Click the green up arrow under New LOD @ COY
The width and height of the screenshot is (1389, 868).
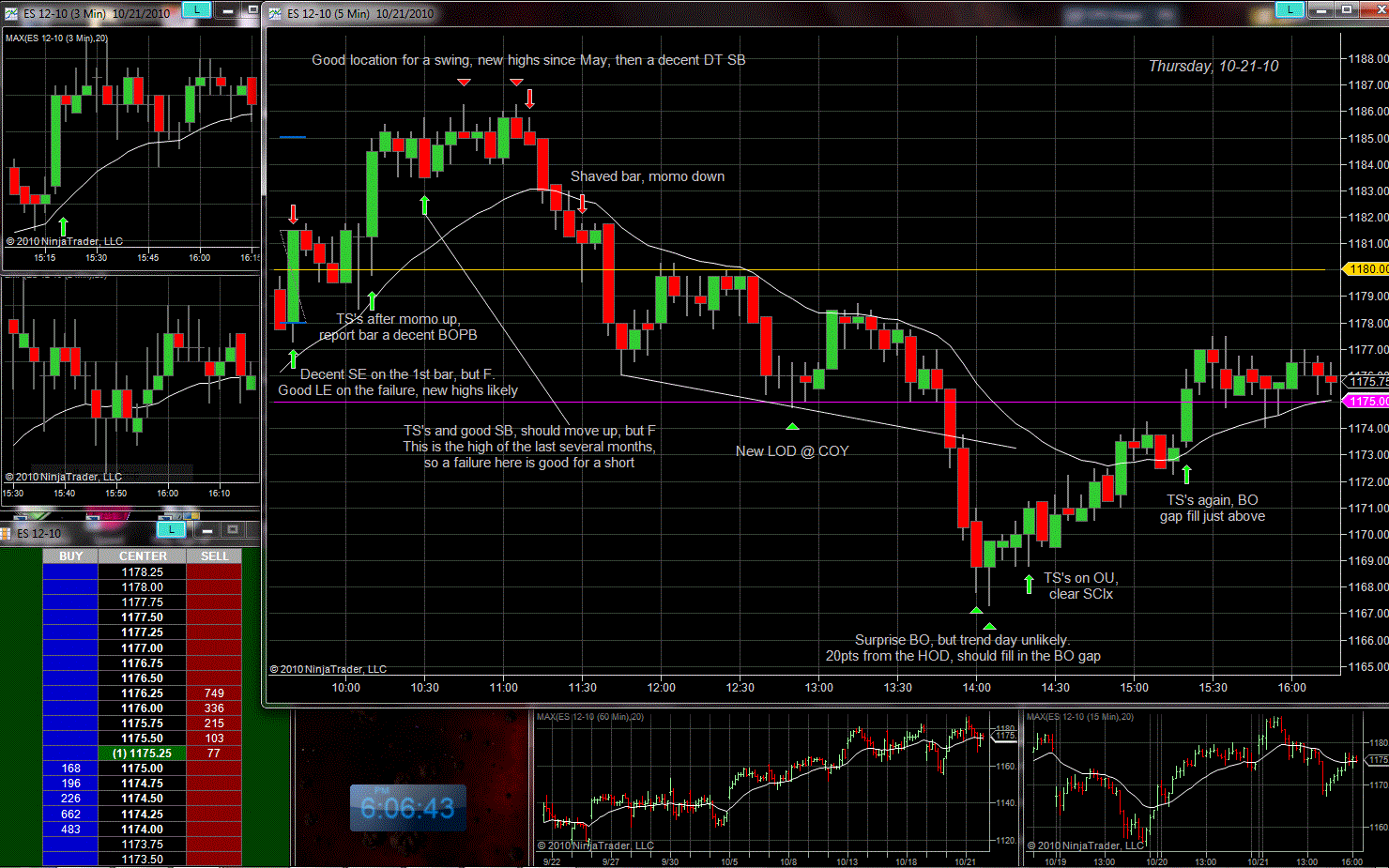792,427
